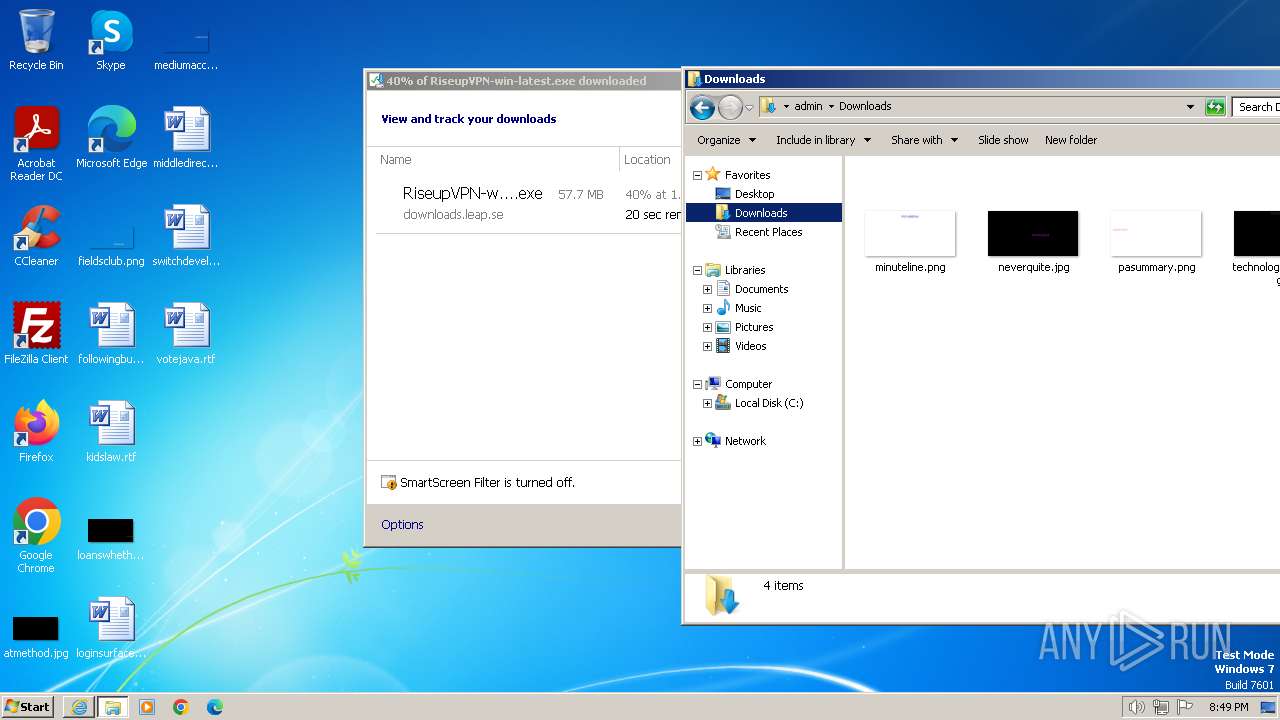Image resolution: width=1280 pixels, height=720 pixels.
Task: Open the Share with dropdown
Action: coord(924,140)
